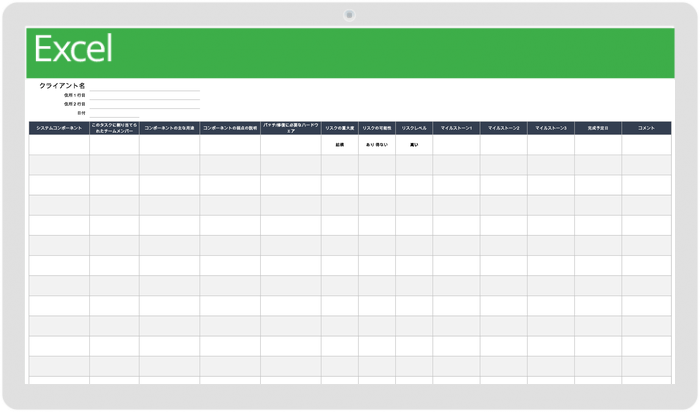This screenshot has width=700, height=412.
Task: Select the リスクレベル column header
Action: tap(414, 128)
